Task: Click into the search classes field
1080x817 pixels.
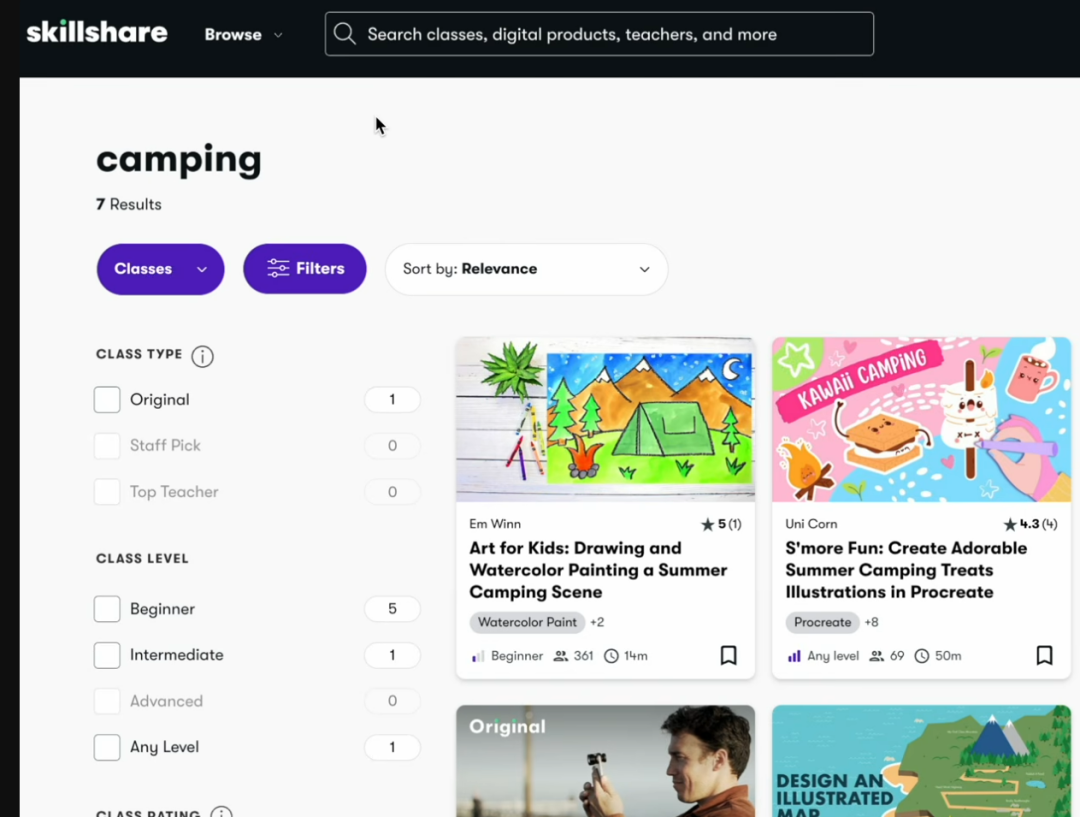Action: [x=610, y=34]
